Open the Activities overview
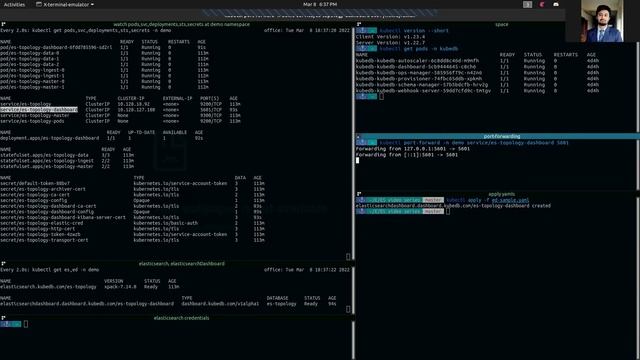 pyautogui.click(x=14, y=4)
